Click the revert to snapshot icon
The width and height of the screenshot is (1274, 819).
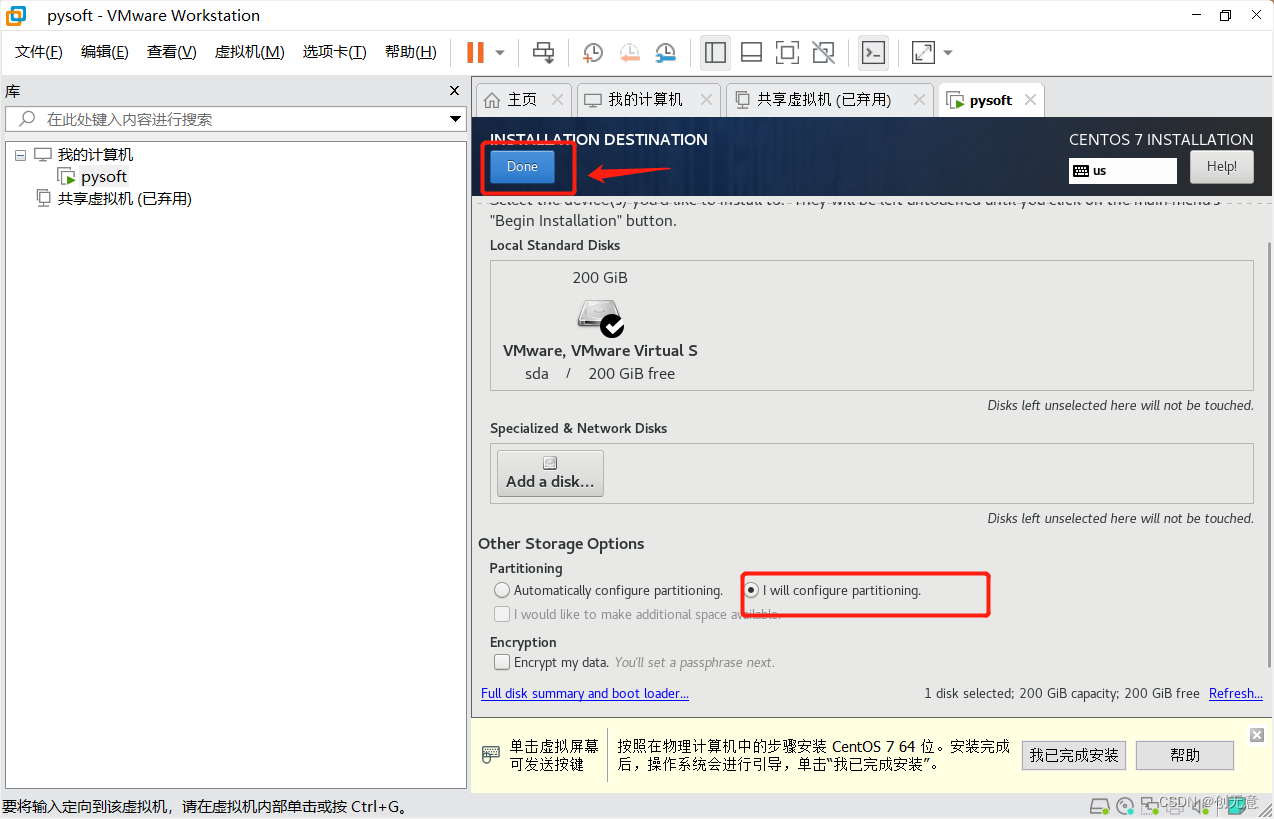coord(629,52)
